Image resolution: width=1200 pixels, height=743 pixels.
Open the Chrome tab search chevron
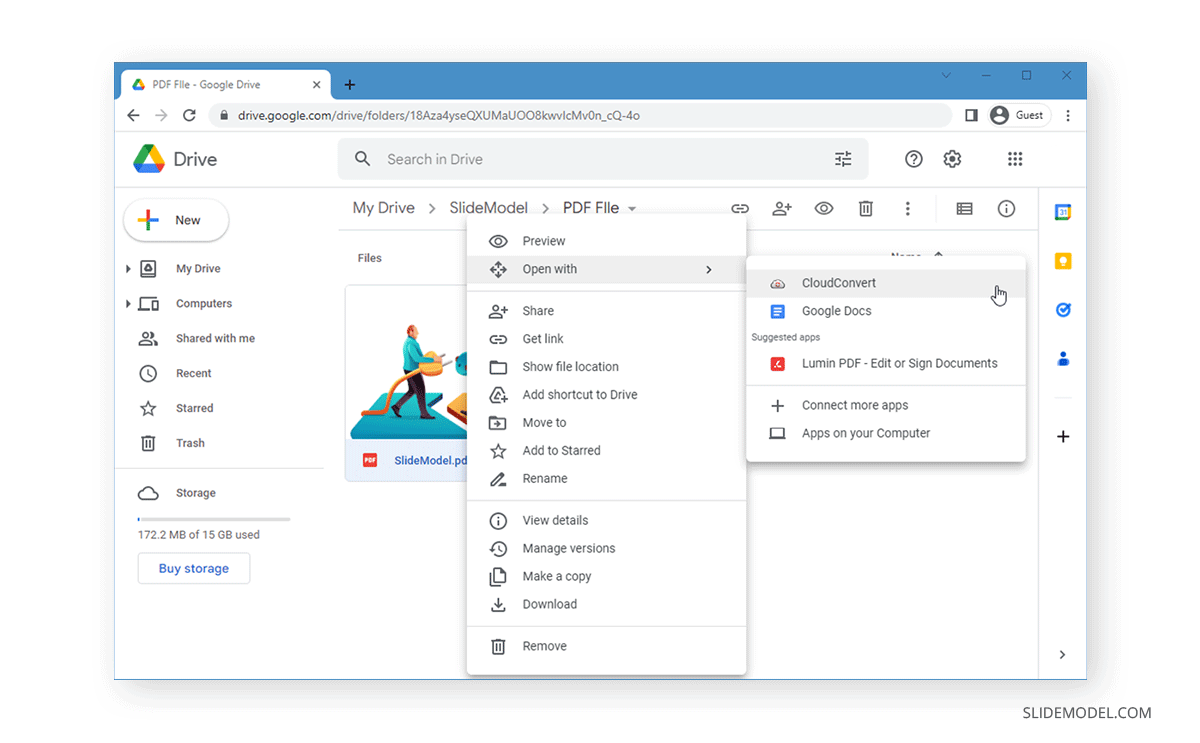[x=946, y=76]
